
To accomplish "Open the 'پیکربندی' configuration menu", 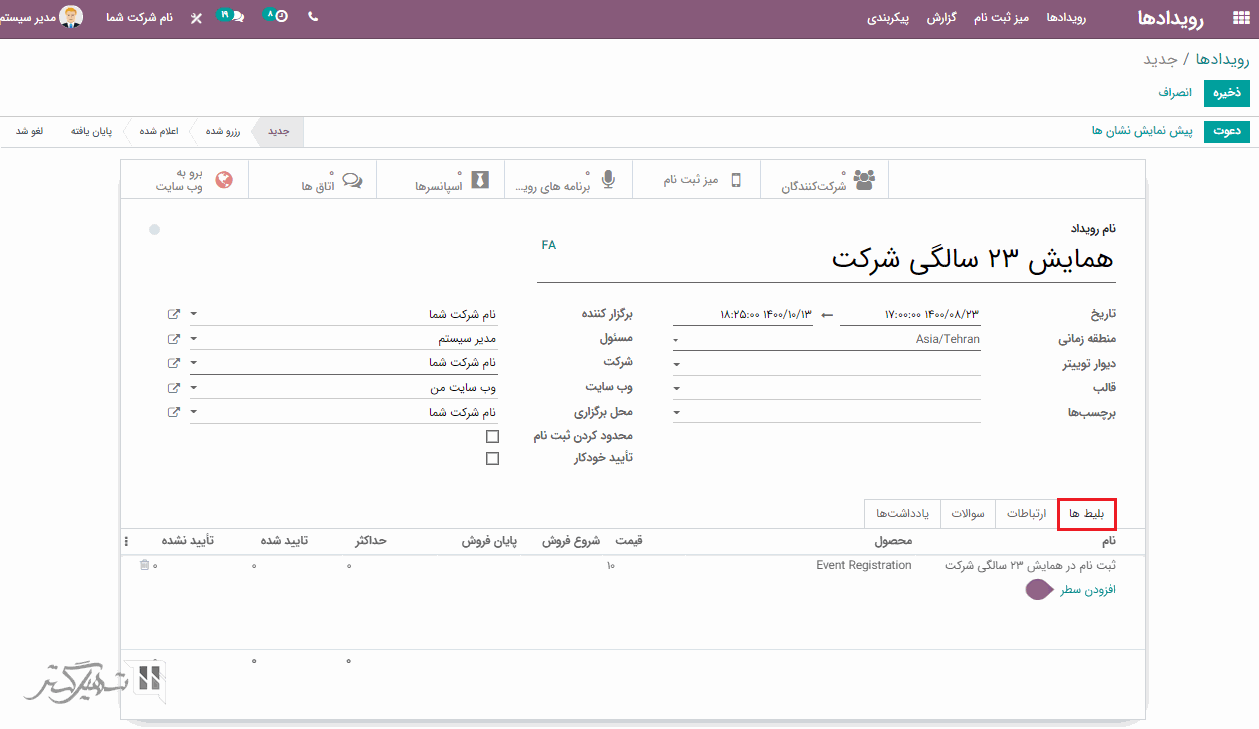I will (x=887, y=18).
